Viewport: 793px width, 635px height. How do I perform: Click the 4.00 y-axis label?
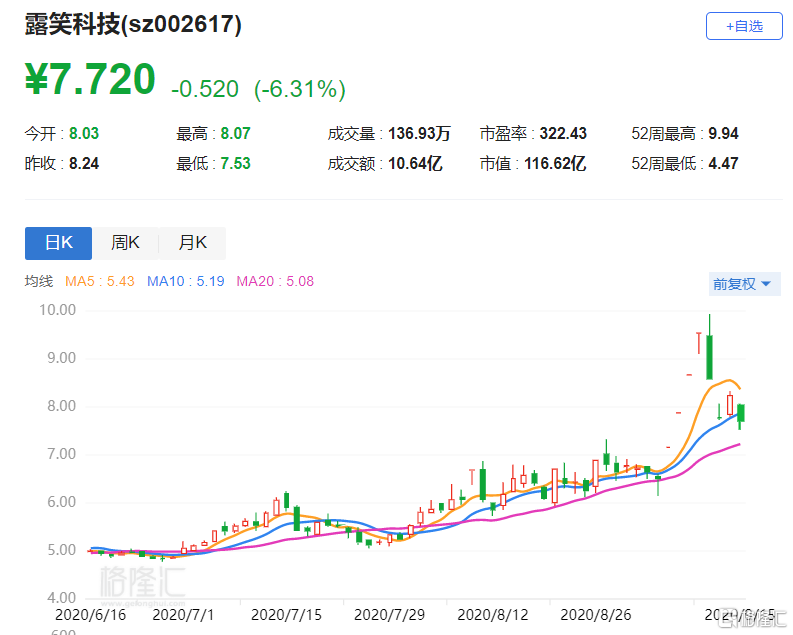point(61,598)
